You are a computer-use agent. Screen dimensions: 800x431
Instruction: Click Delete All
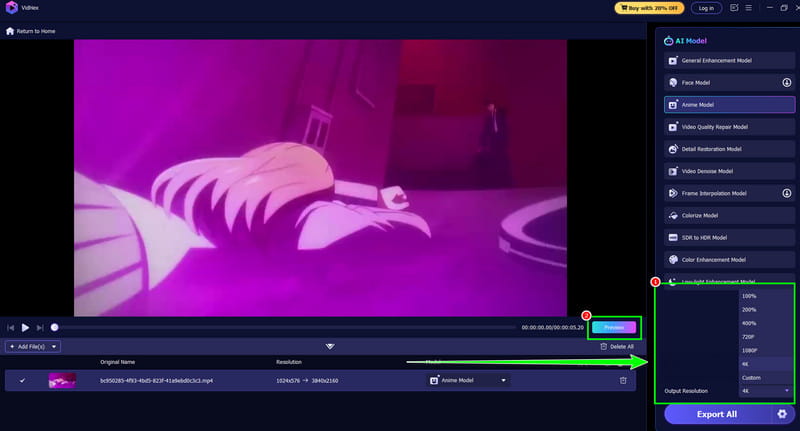(617, 347)
